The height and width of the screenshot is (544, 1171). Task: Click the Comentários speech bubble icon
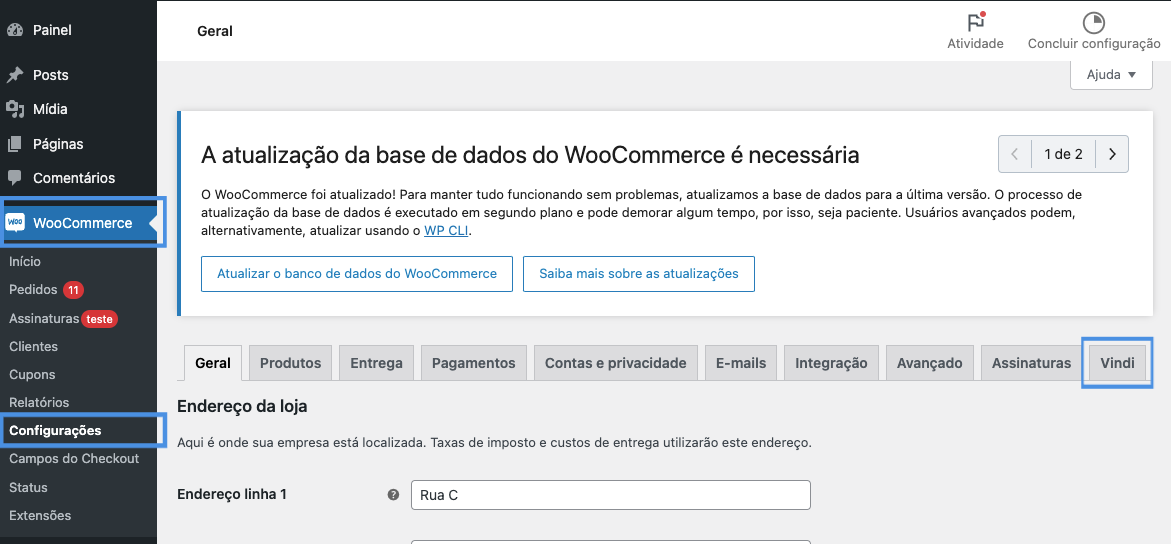15,178
